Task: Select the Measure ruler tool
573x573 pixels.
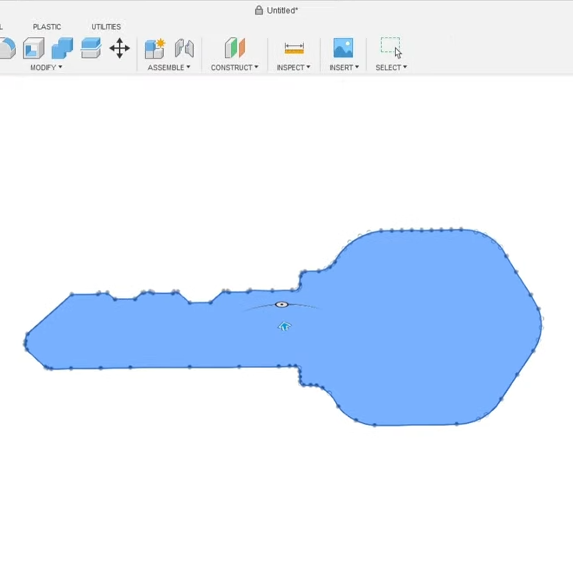Action: [294, 48]
